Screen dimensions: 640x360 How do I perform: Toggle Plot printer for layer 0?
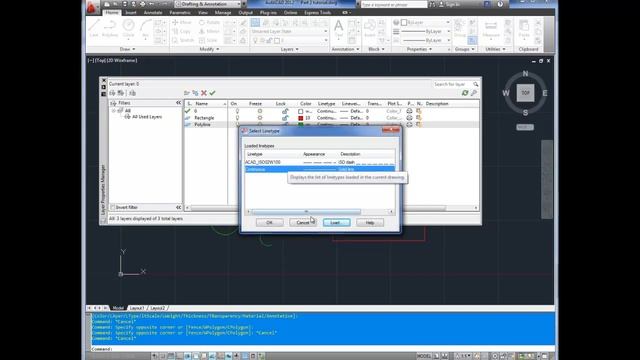[x=409, y=111]
